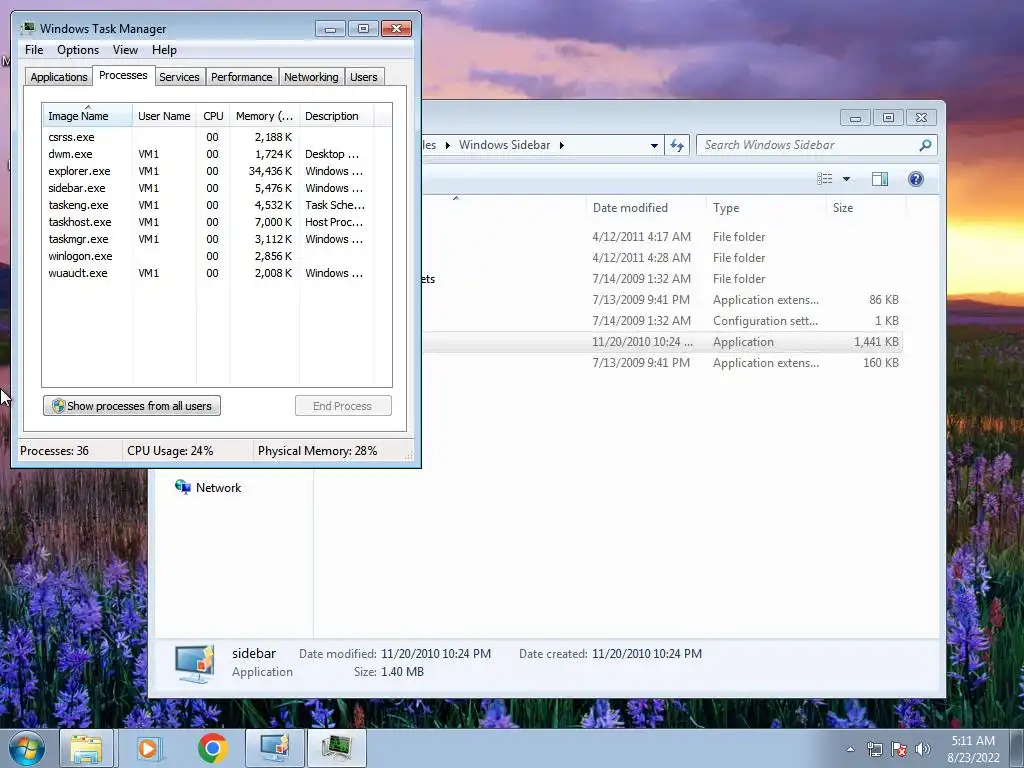Open Action Center flag icon
The width and height of the screenshot is (1024, 768).
(x=899, y=749)
